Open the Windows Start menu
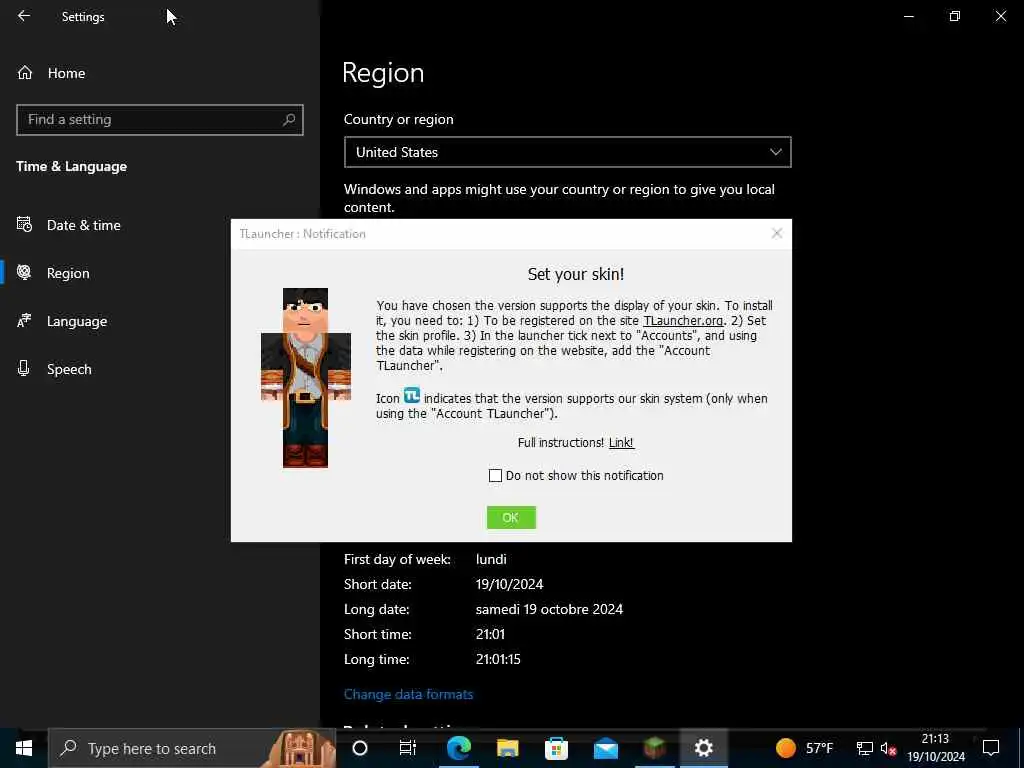Viewport: 1024px width, 768px height. pos(24,748)
